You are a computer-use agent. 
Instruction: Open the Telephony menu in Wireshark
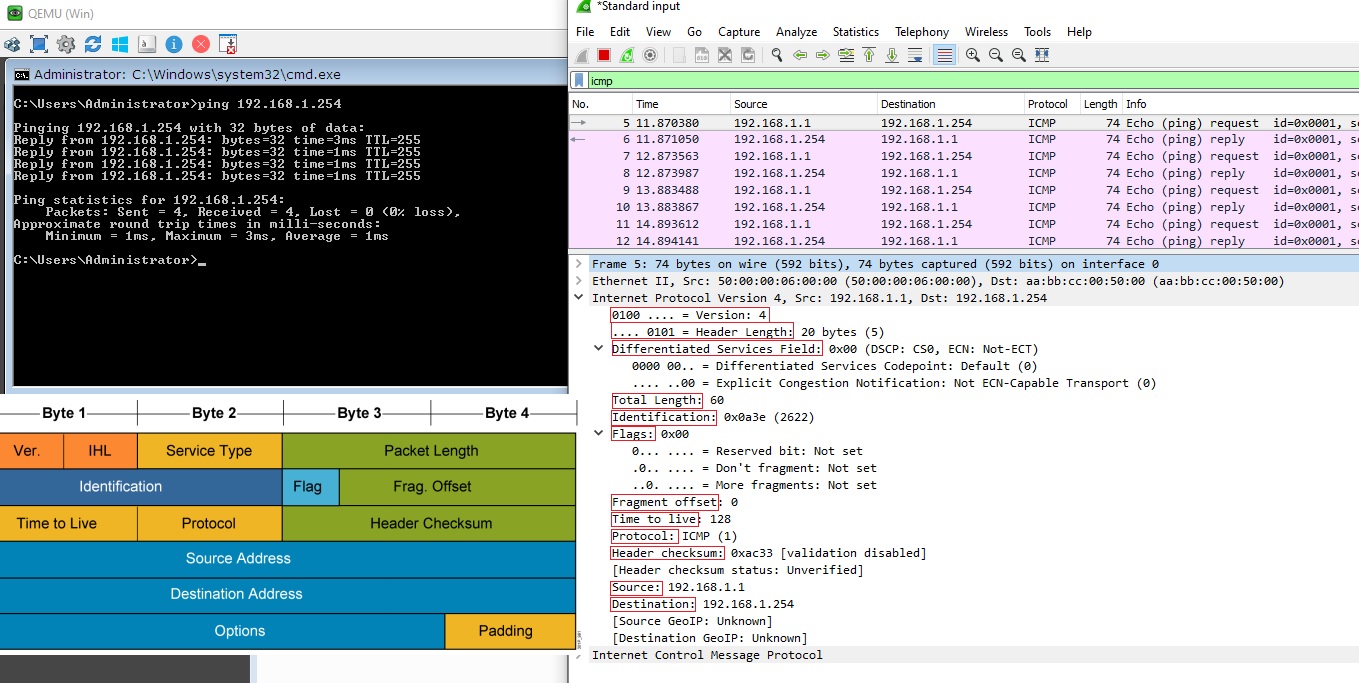(x=922, y=31)
